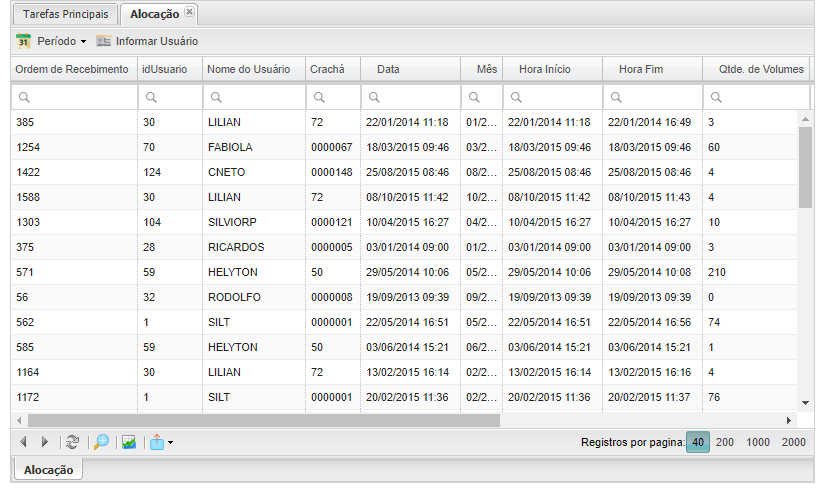
Task: Click badge value 0000008
Action: (331, 297)
